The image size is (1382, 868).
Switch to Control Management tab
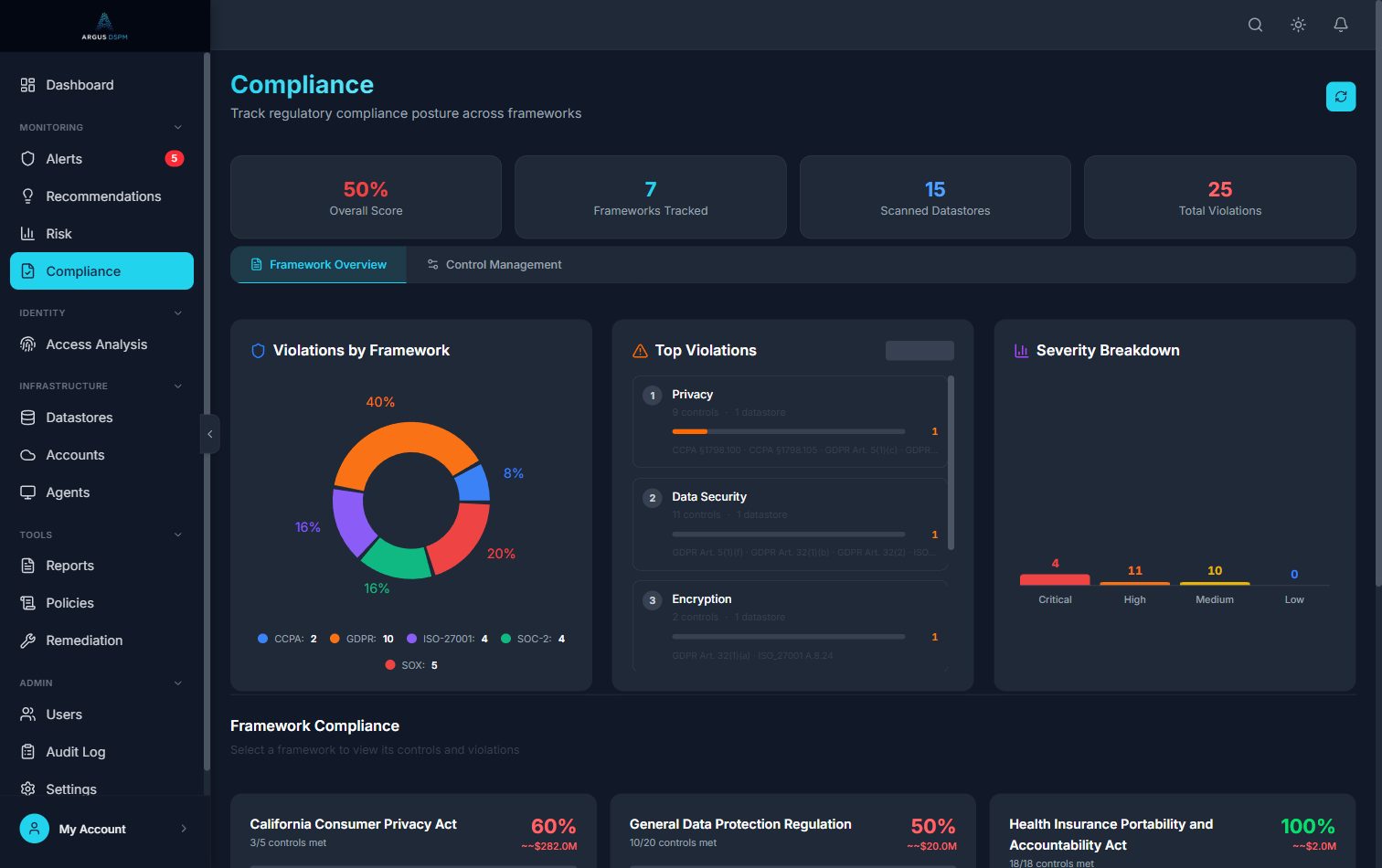click(x=494, y=265)
